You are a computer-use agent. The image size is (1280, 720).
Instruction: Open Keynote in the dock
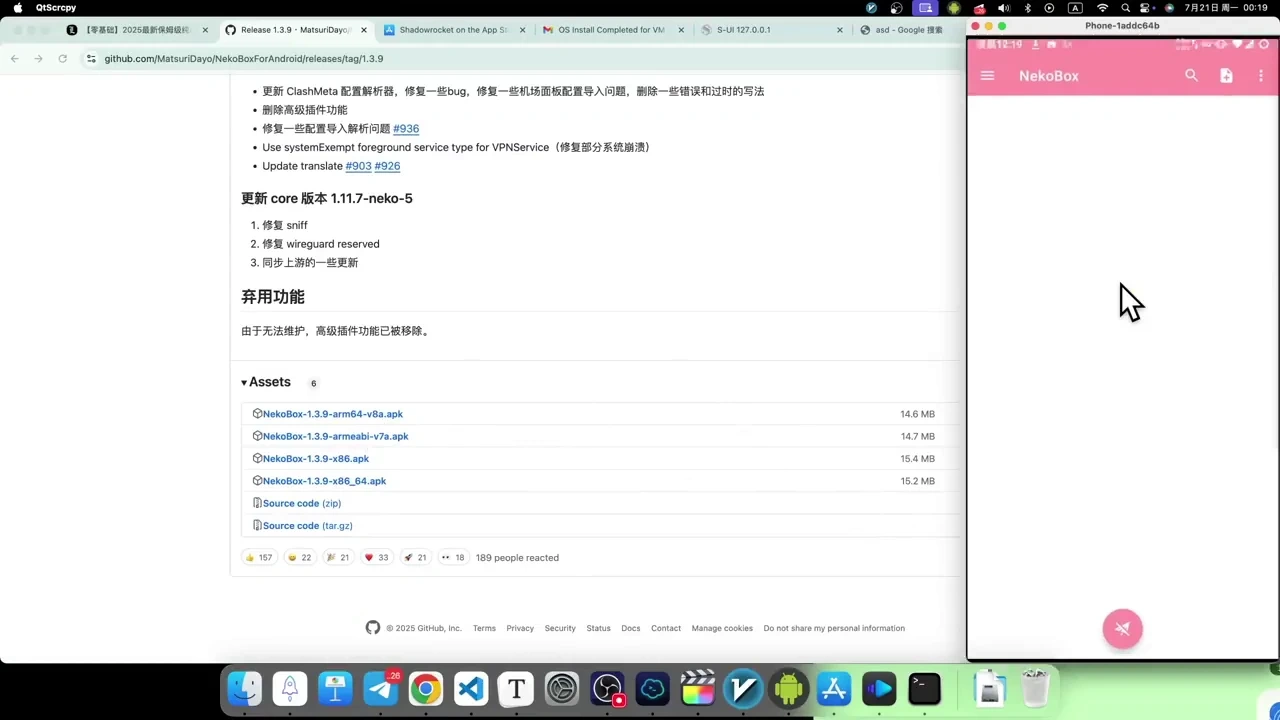coord(335,689)
